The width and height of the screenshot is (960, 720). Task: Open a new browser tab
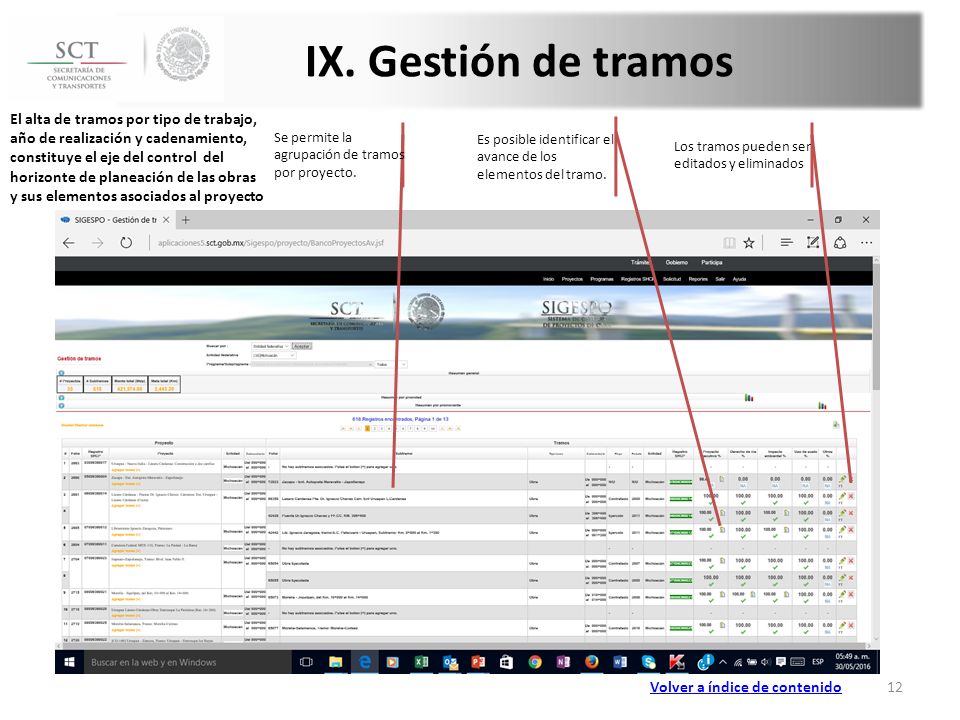pos(186,220)
